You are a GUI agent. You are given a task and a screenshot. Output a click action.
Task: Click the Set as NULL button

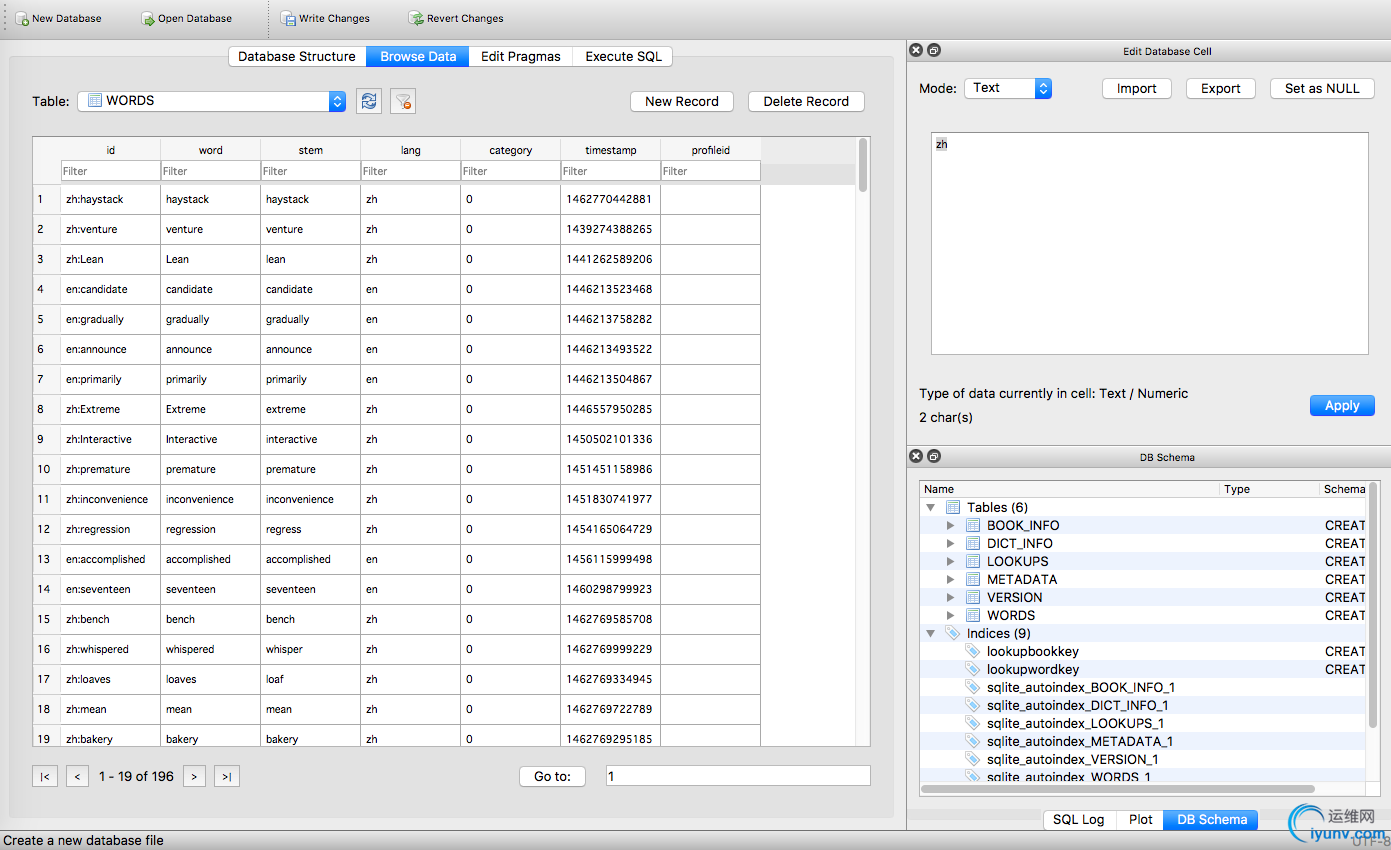[1322, 88]
